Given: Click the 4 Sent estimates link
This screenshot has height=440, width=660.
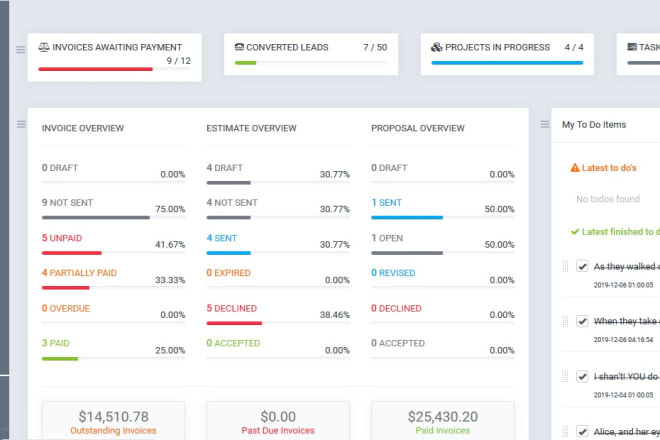Looking at the screenshot, I should (x=221, y=238).
